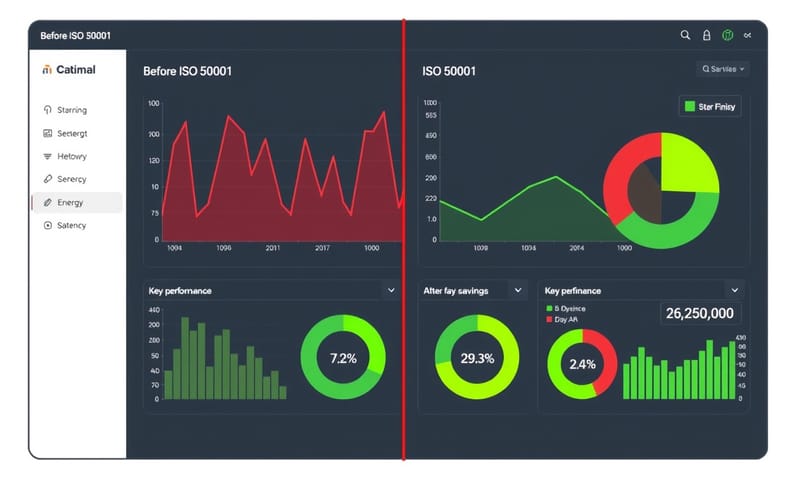Screen dimensions: 800x480
Task: Click the Starring sidebar icon
Action: [48, 110]
